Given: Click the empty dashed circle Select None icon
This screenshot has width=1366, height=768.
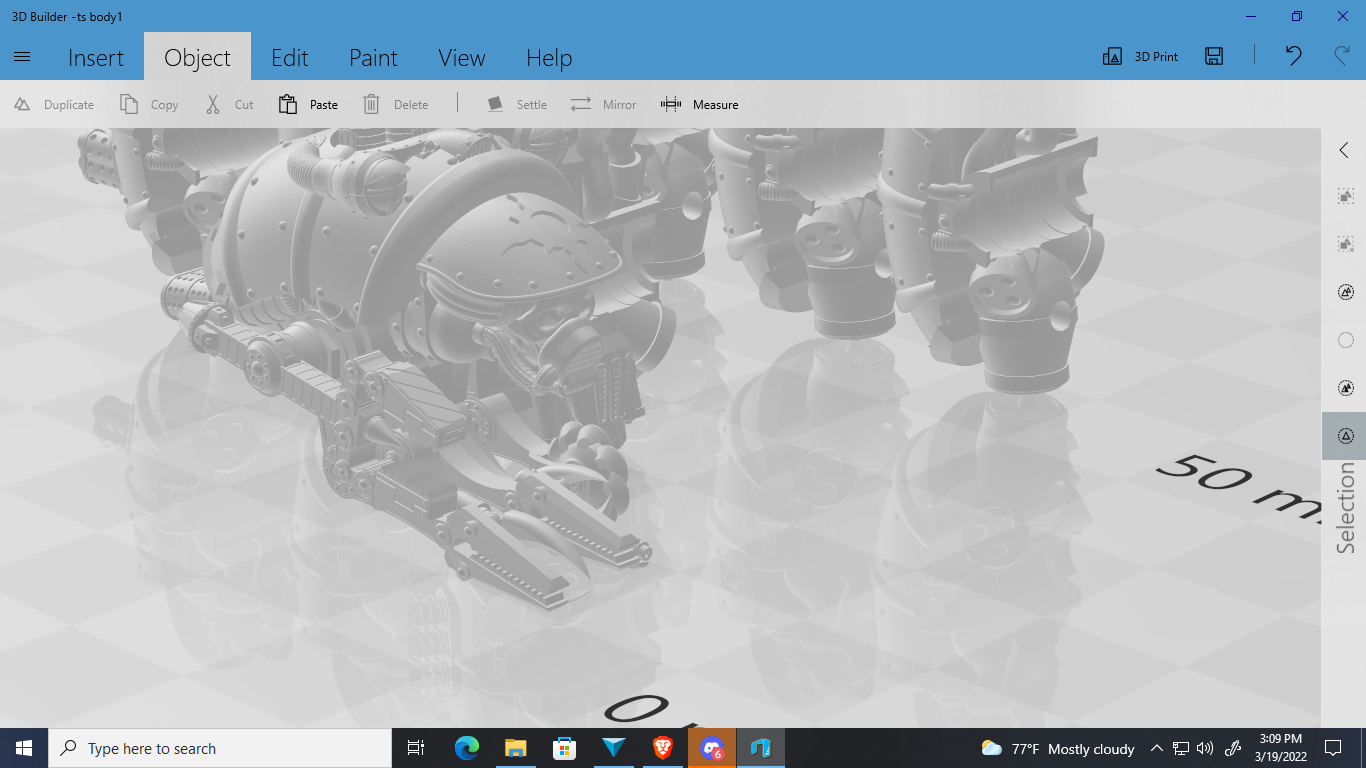Looking at the screenshot, I should point(1345,340).
